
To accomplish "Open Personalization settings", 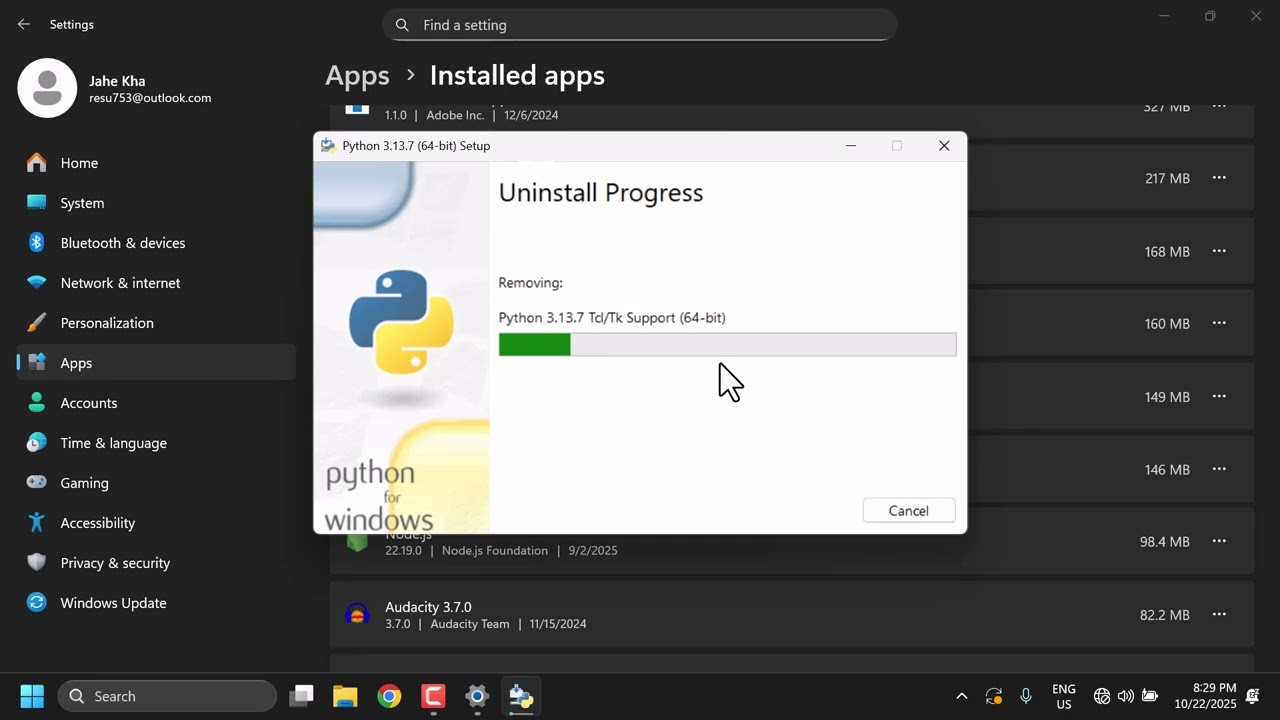I will tap(156, 323).
